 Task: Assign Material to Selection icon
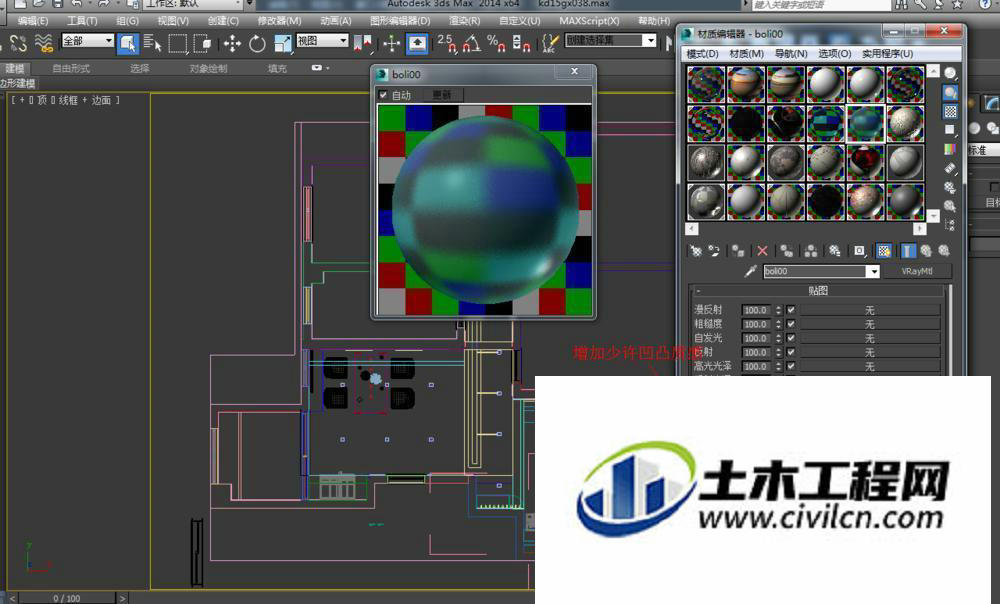tap(738, 251)
